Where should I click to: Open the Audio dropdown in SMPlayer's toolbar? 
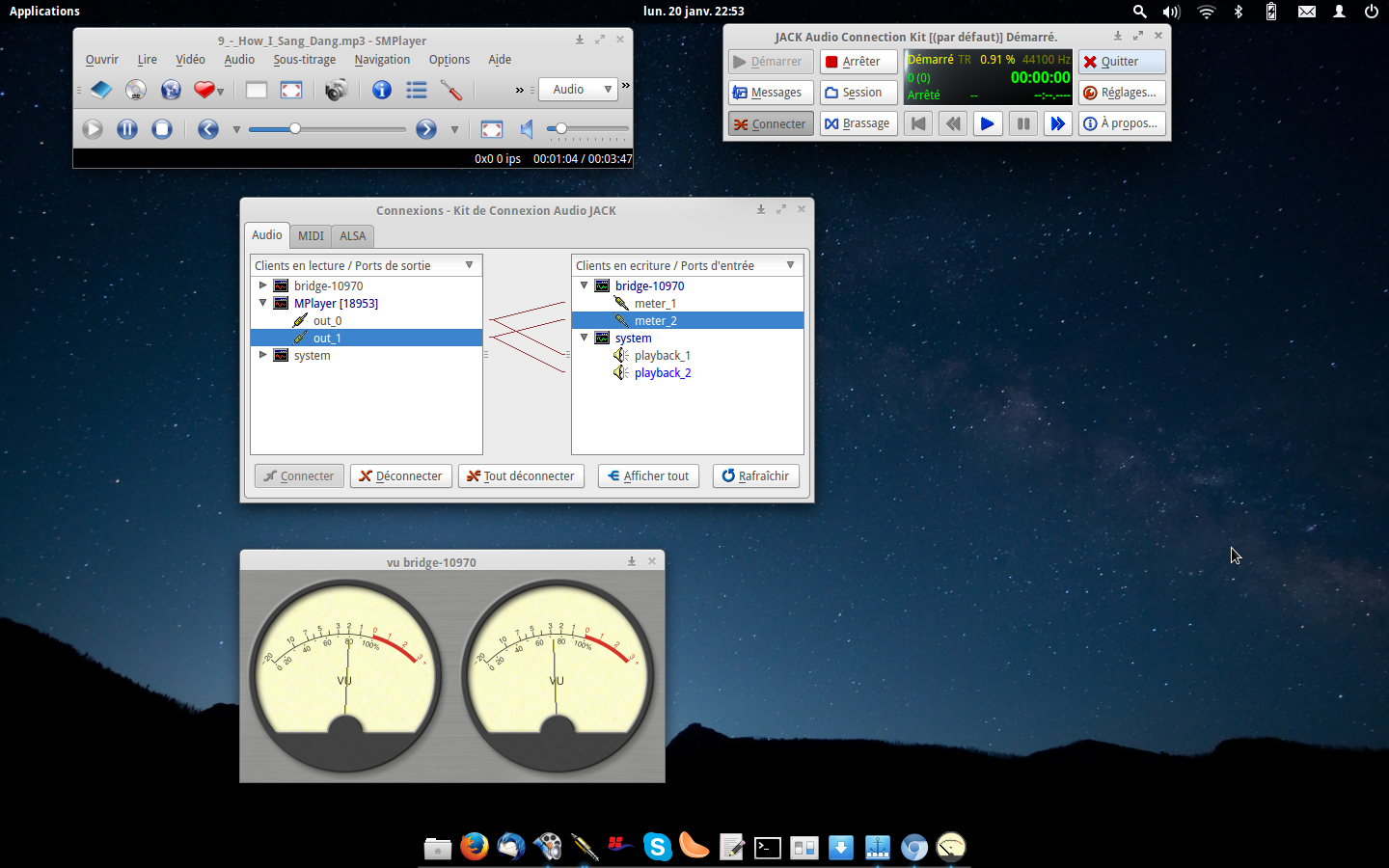(x=578, y=90)
